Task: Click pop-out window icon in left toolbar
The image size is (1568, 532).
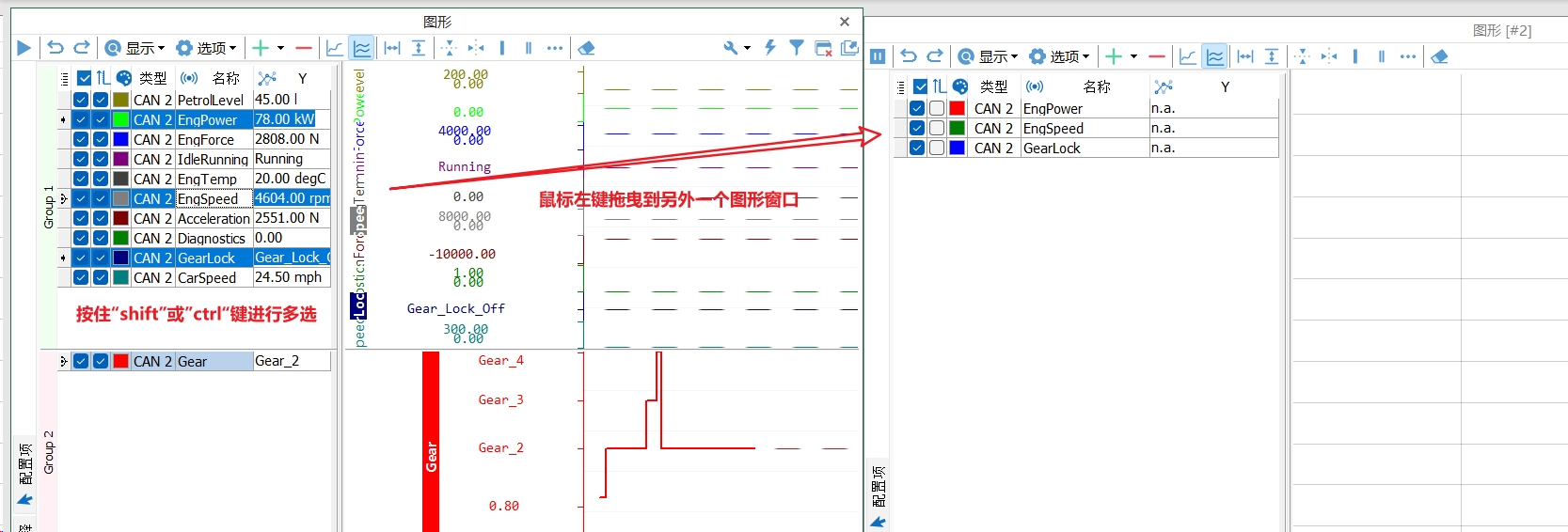Action: 850,47
